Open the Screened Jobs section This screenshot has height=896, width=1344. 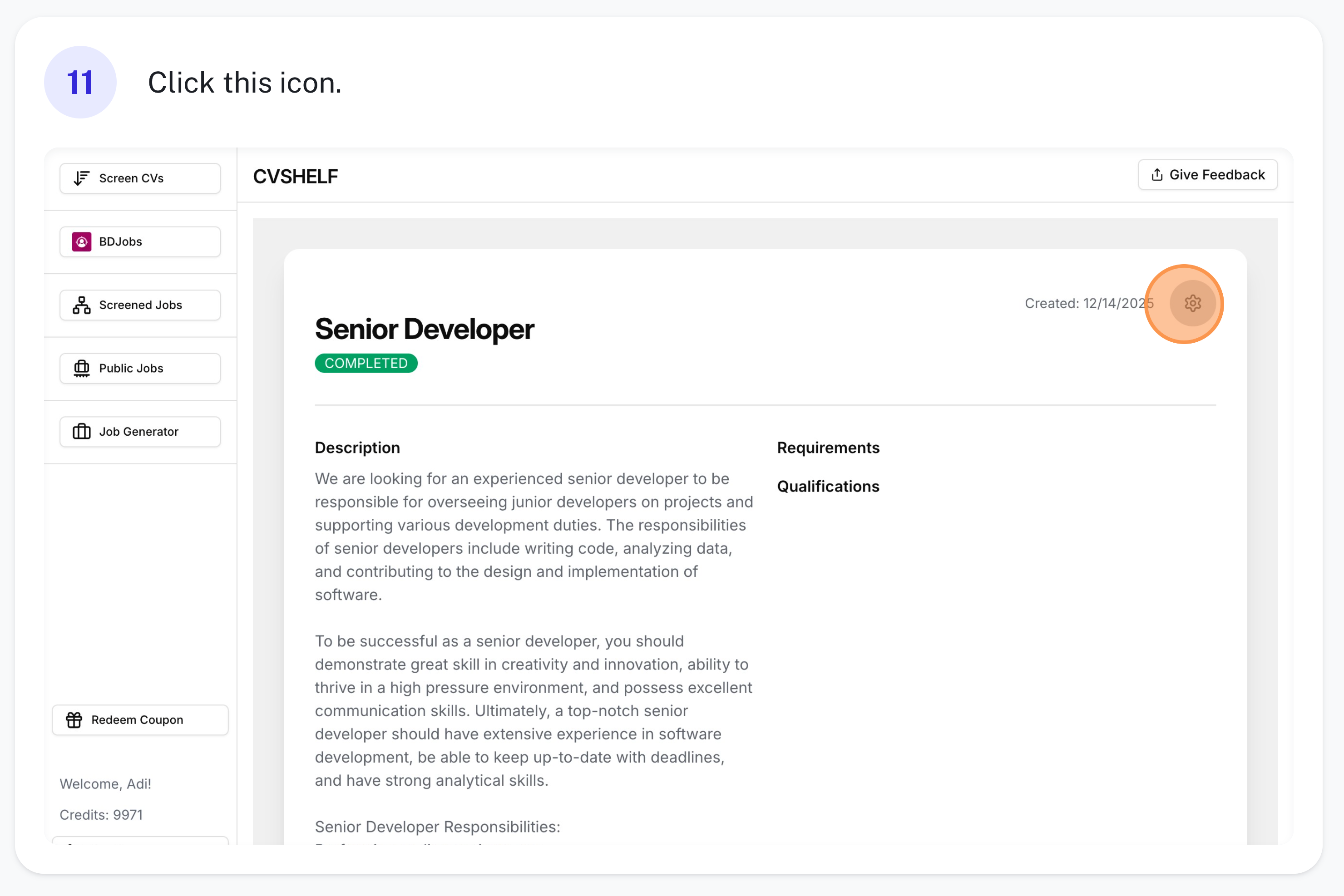140,305
